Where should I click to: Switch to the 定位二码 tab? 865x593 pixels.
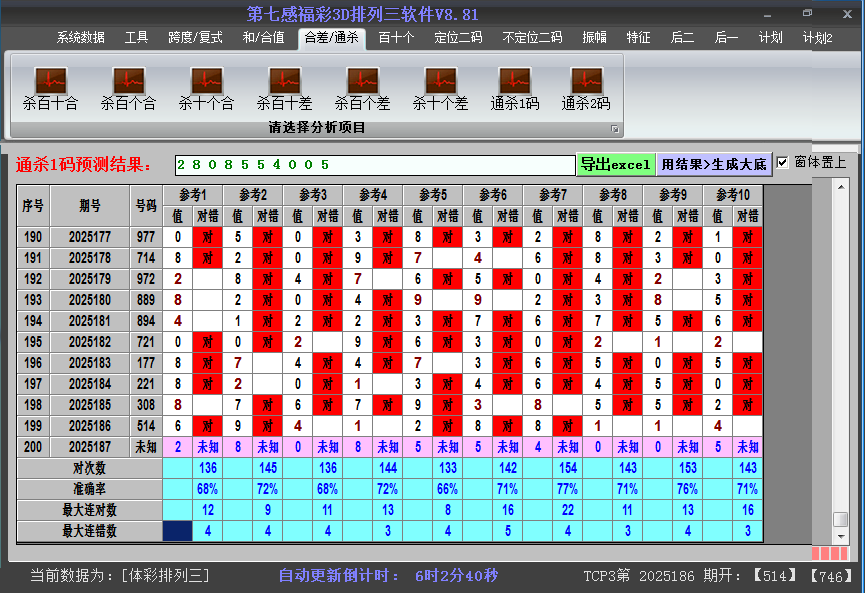pos(458,38)
